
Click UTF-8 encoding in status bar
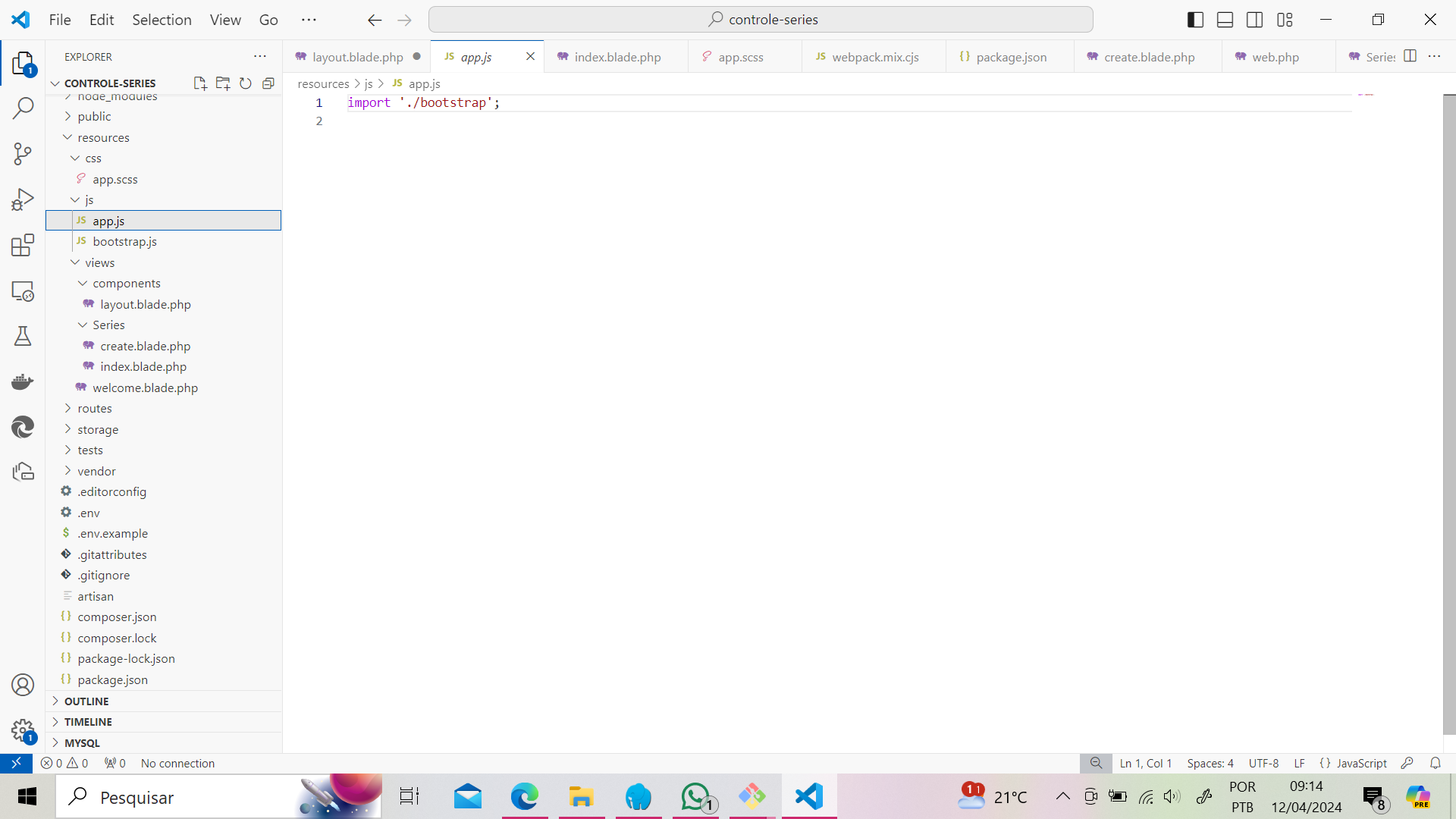click(x=1263, y=764)
